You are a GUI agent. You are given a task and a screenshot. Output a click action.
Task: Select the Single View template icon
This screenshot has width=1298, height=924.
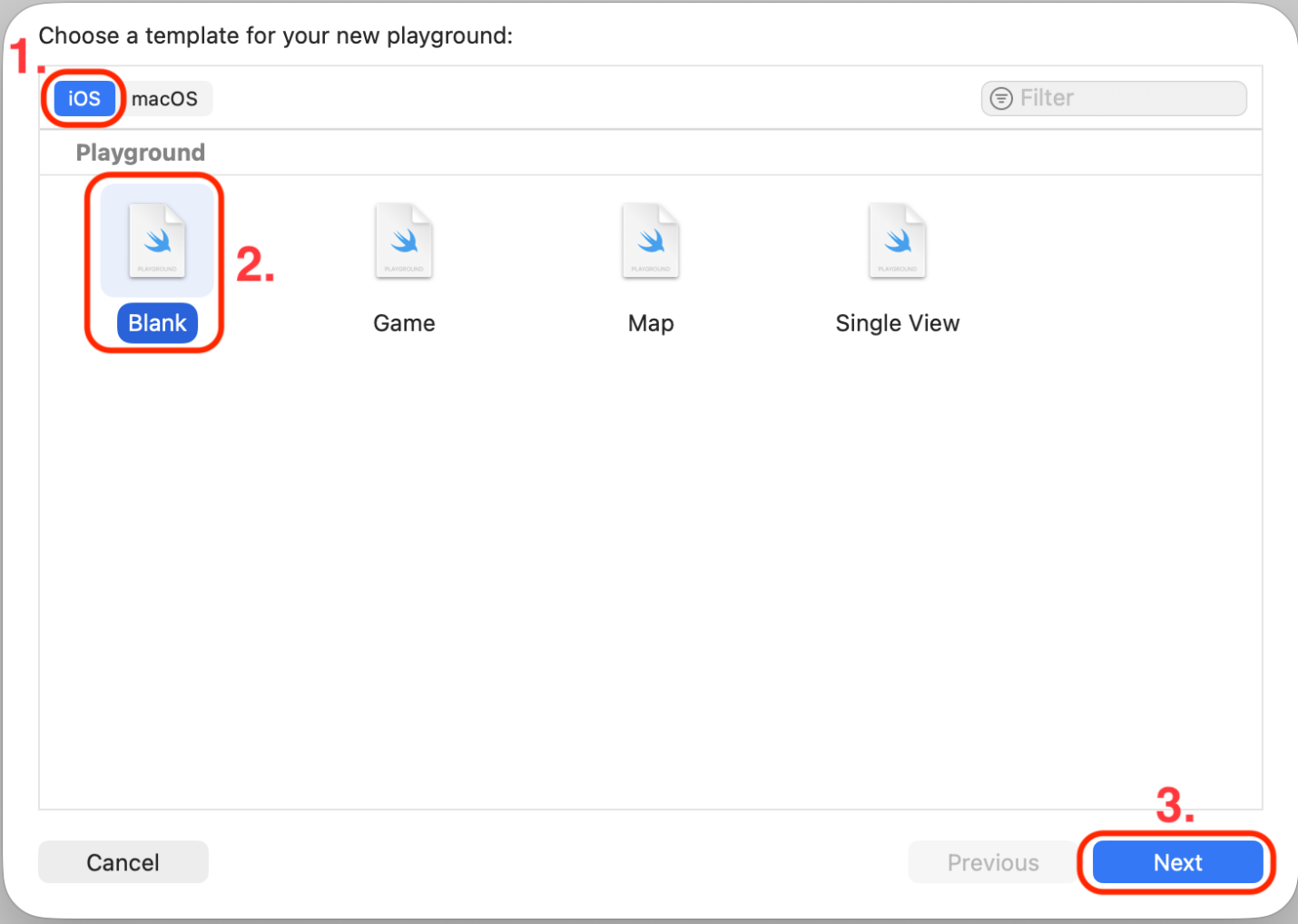[898, 241]
